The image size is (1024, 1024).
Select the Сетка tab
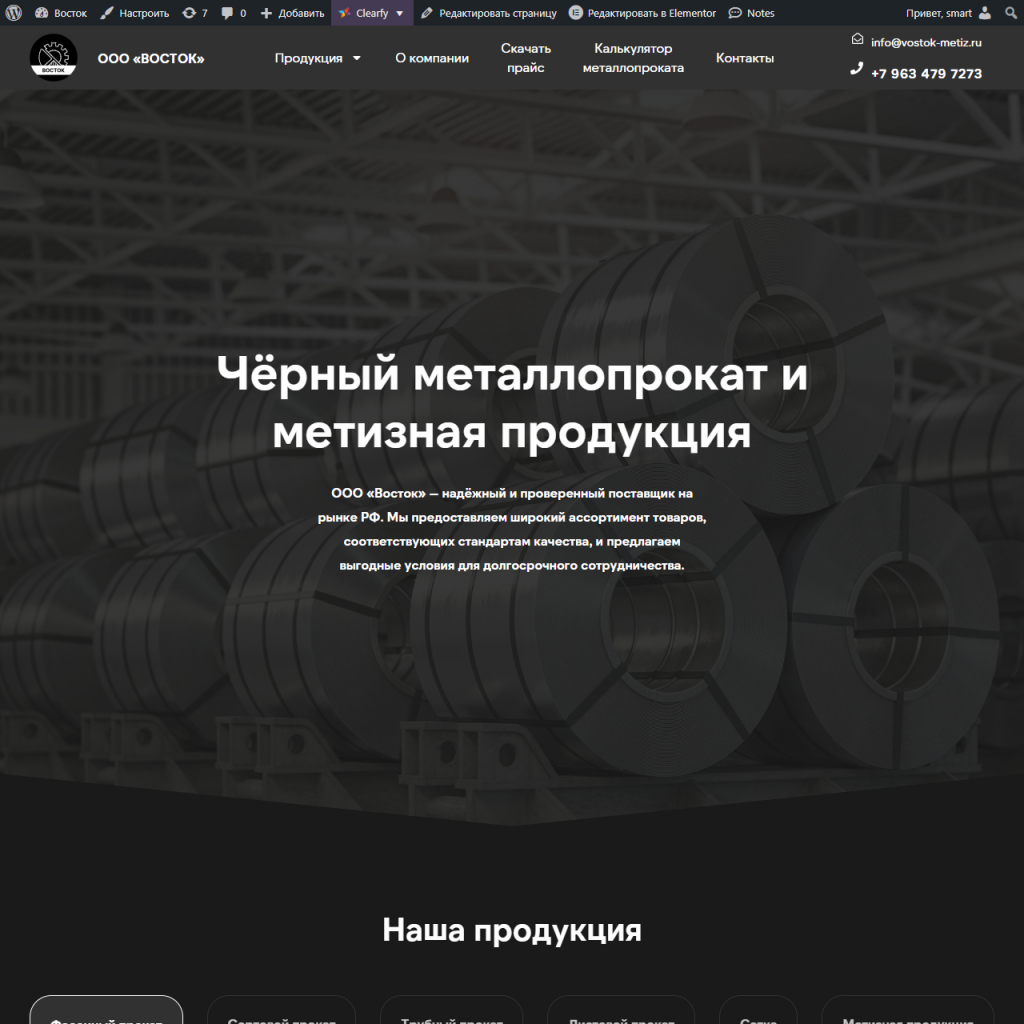[758, 1010]
